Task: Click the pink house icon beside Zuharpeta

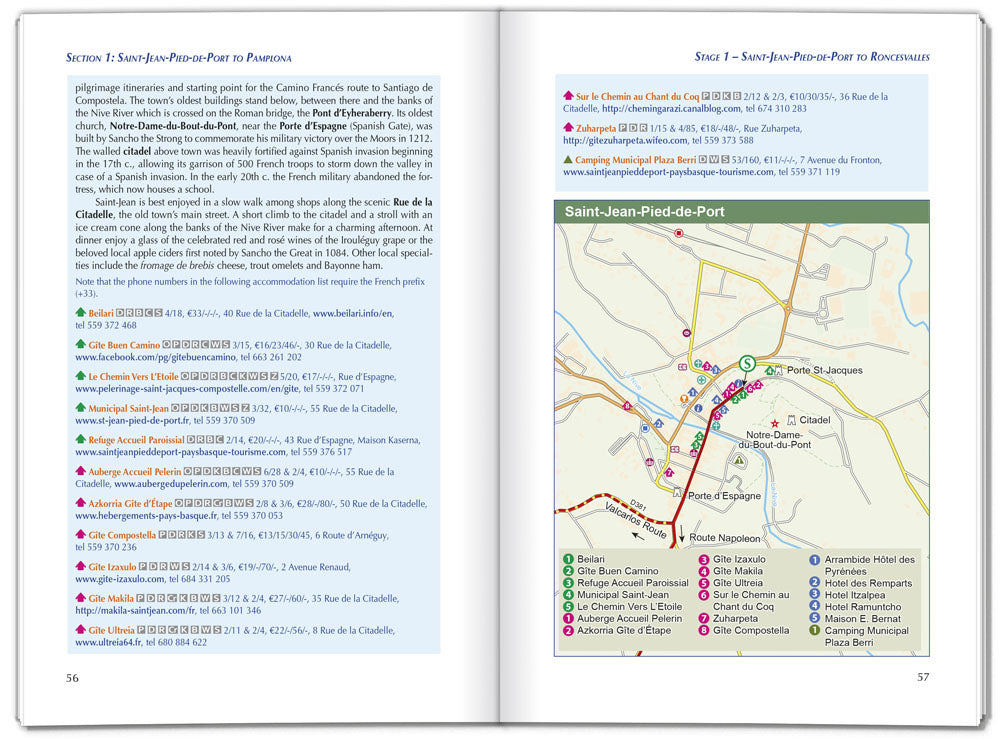Action: click(x=568, y=128)
